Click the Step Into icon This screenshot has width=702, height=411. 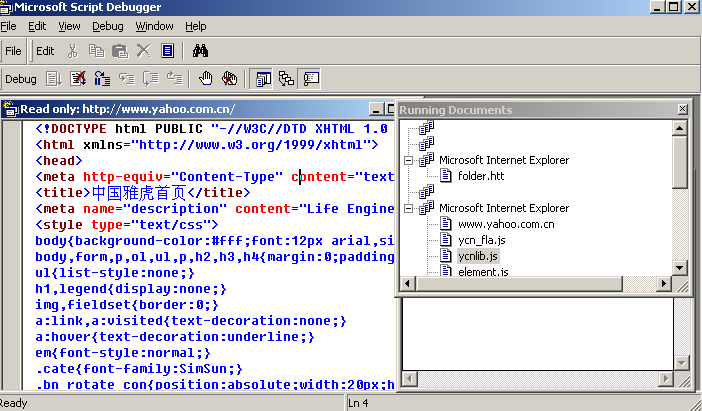127,79
